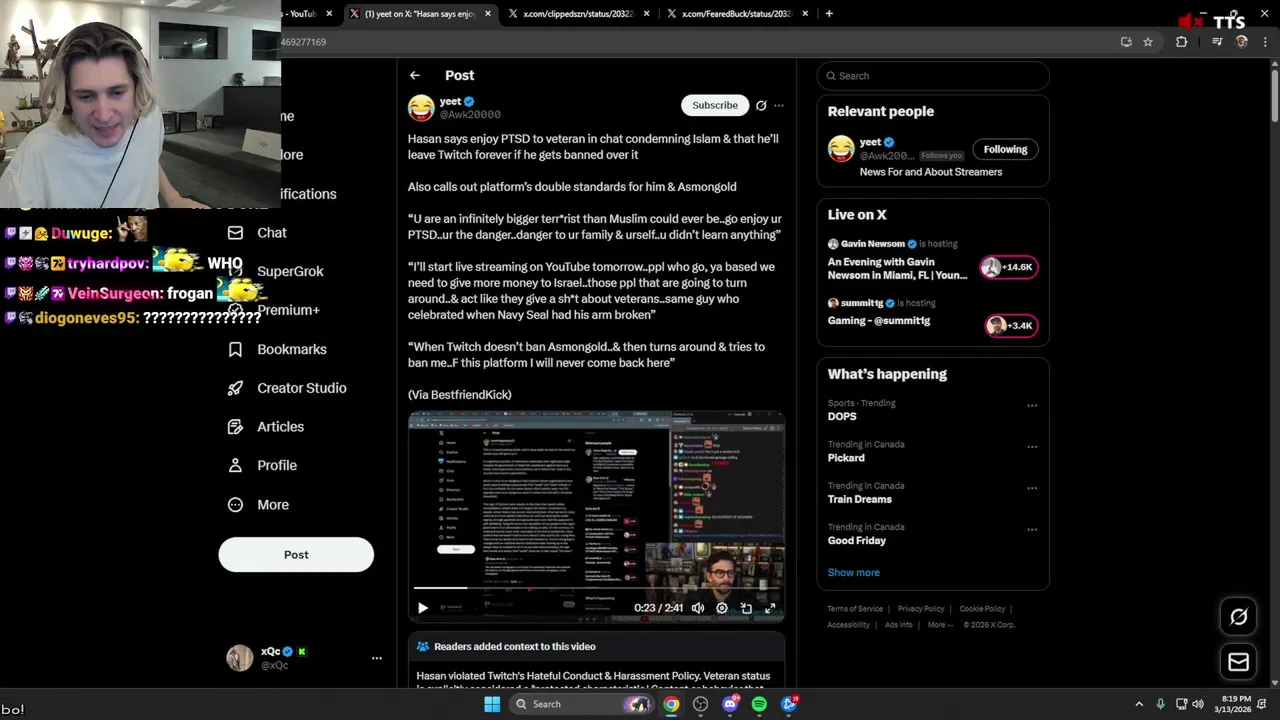The height and width of the screenshot is (720, 1280).
Task: Open video settings gear
Action: point(722,608)
